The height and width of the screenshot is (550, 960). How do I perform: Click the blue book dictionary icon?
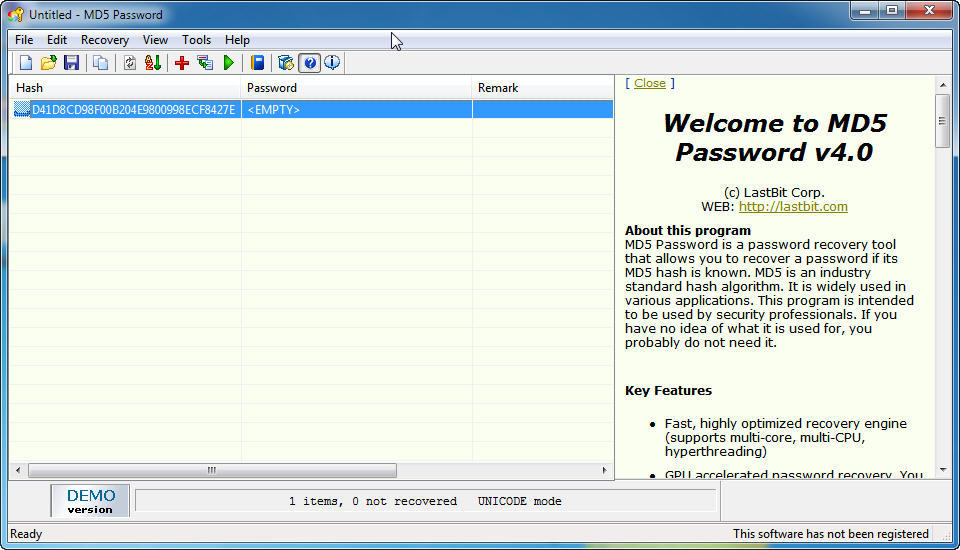pyautogui.click(x=258, y=62)
